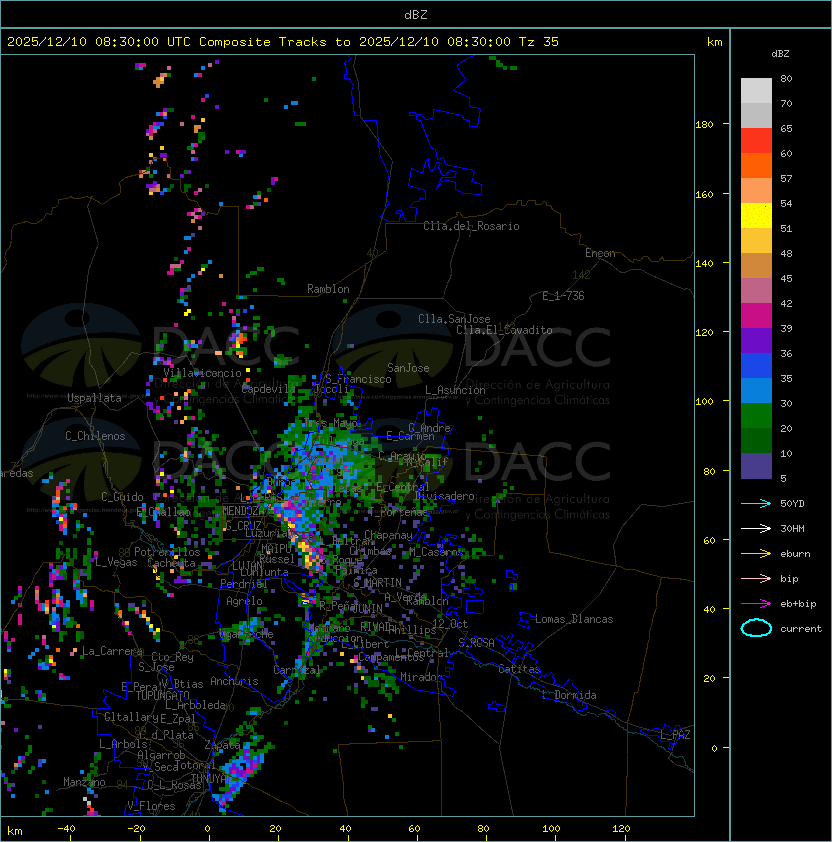
Task: Pick the bright yellow swatch in the dBZ scale
Action: pos(756,216)
